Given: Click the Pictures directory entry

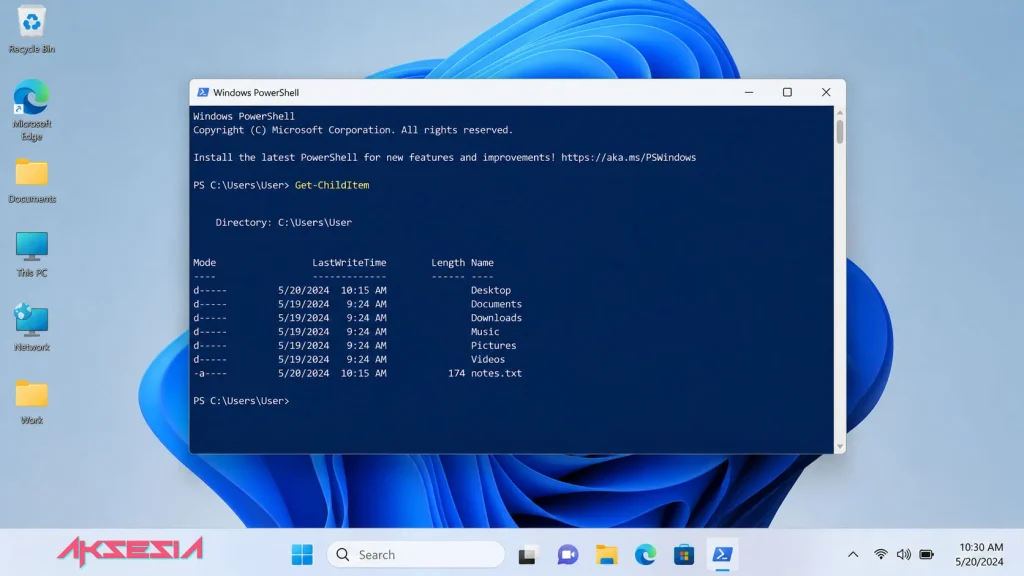Looking at the screenshot, I should pos(493,345).
